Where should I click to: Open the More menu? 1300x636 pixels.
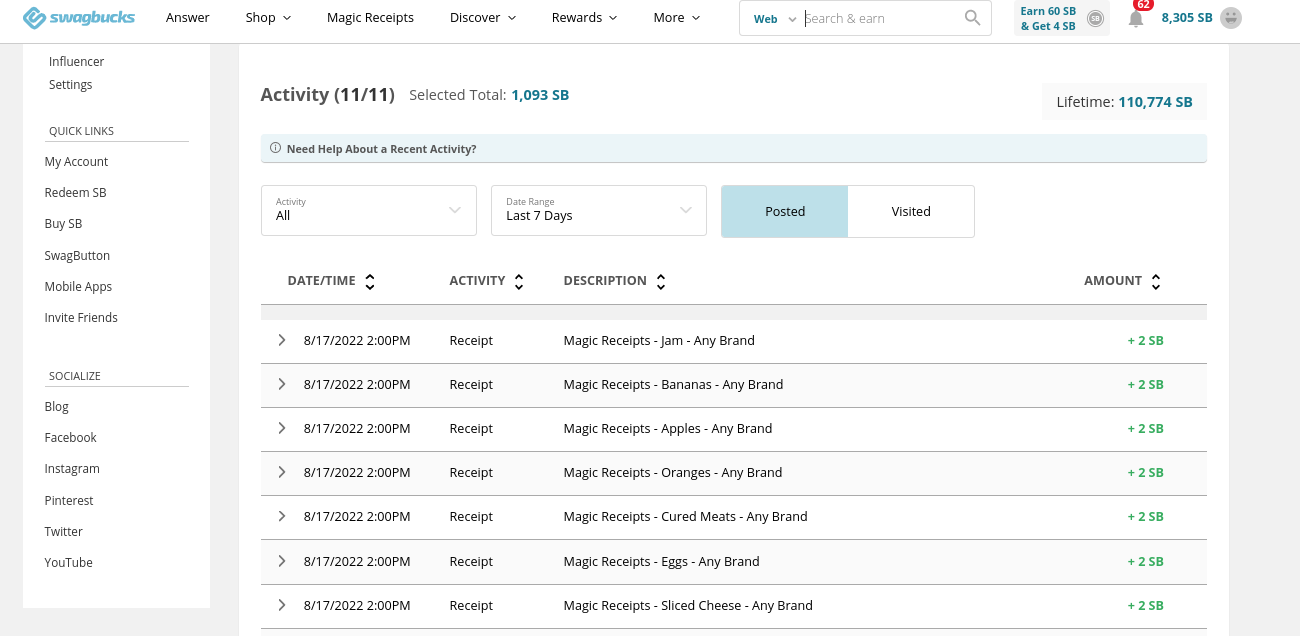click(x=677, y=18)
